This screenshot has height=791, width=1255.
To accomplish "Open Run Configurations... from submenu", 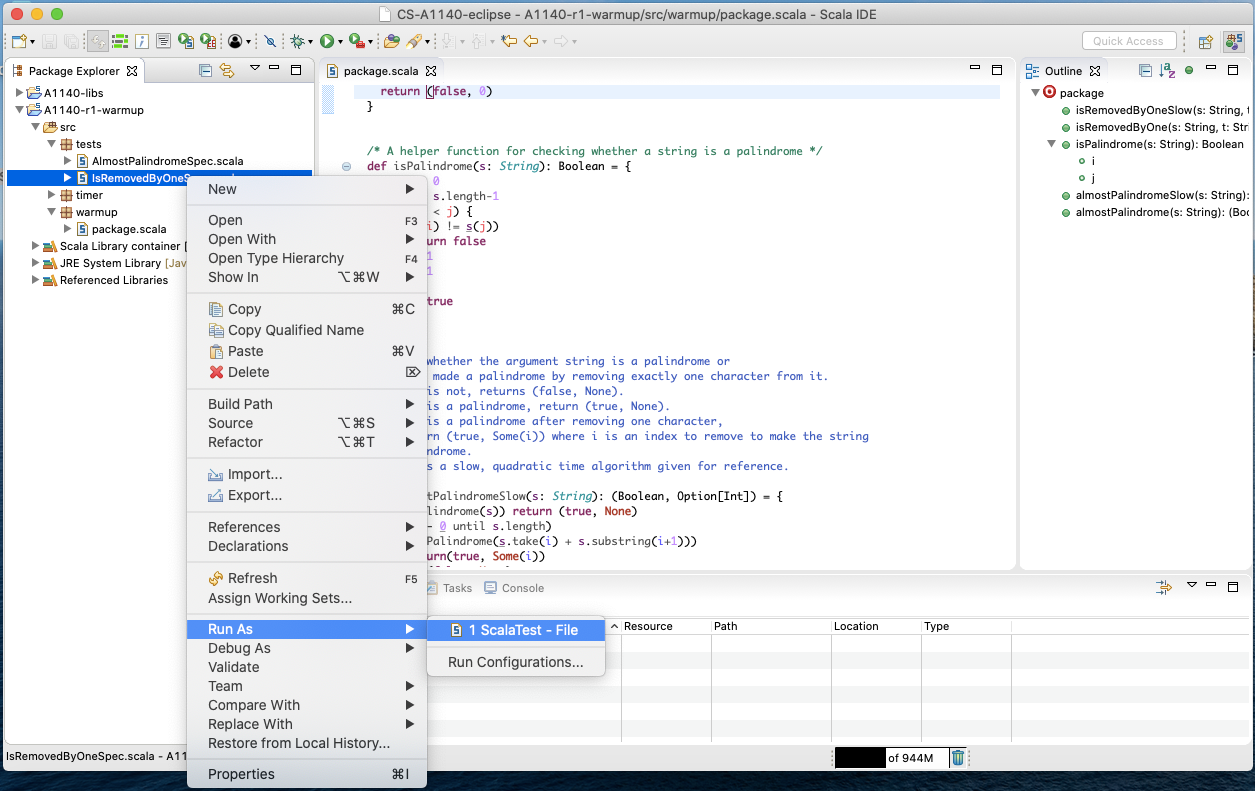I will (515, 662).
